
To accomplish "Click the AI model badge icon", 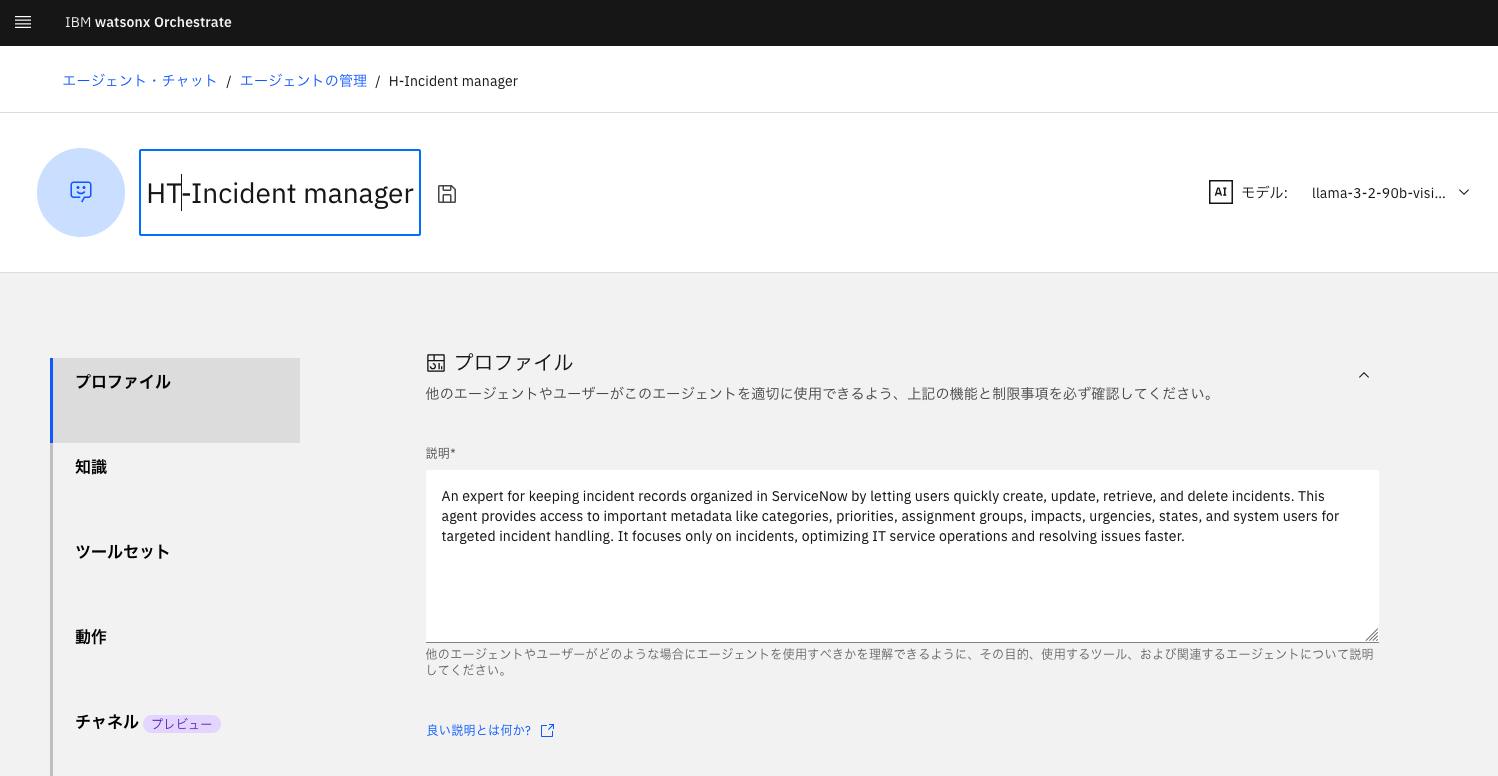I will tap(1220, 193).
